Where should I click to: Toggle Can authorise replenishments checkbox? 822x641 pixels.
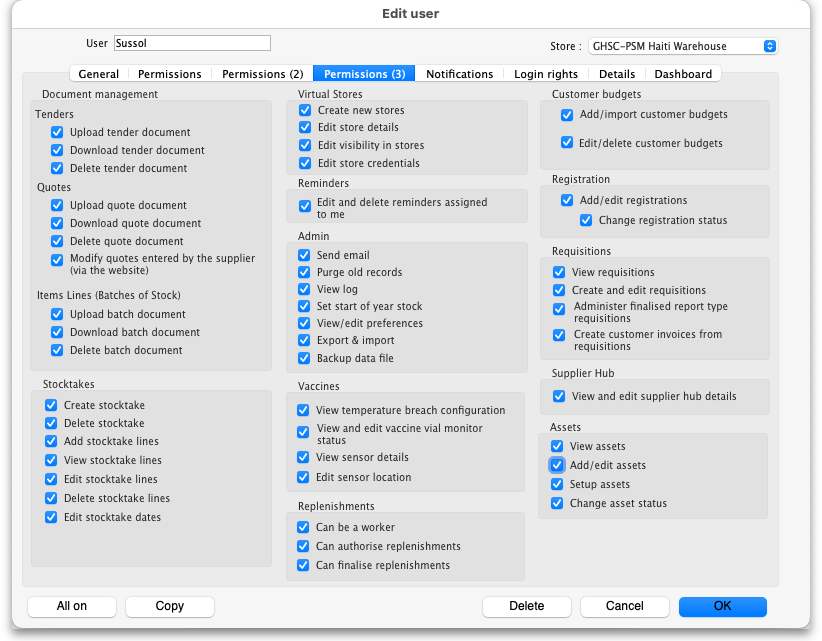point(305,546)
